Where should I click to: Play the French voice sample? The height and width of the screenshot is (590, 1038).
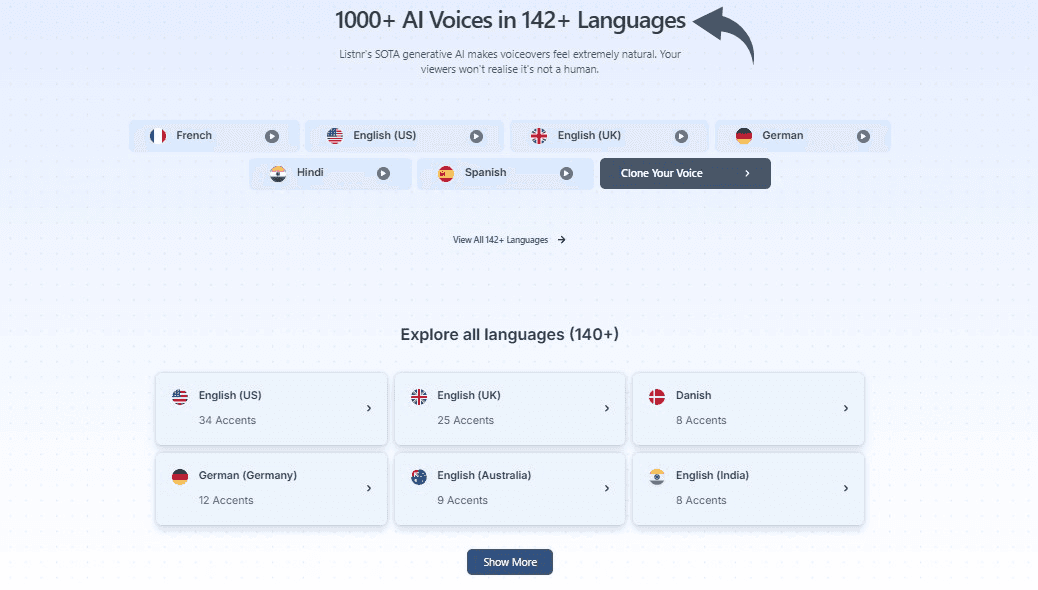click(272, 136)
